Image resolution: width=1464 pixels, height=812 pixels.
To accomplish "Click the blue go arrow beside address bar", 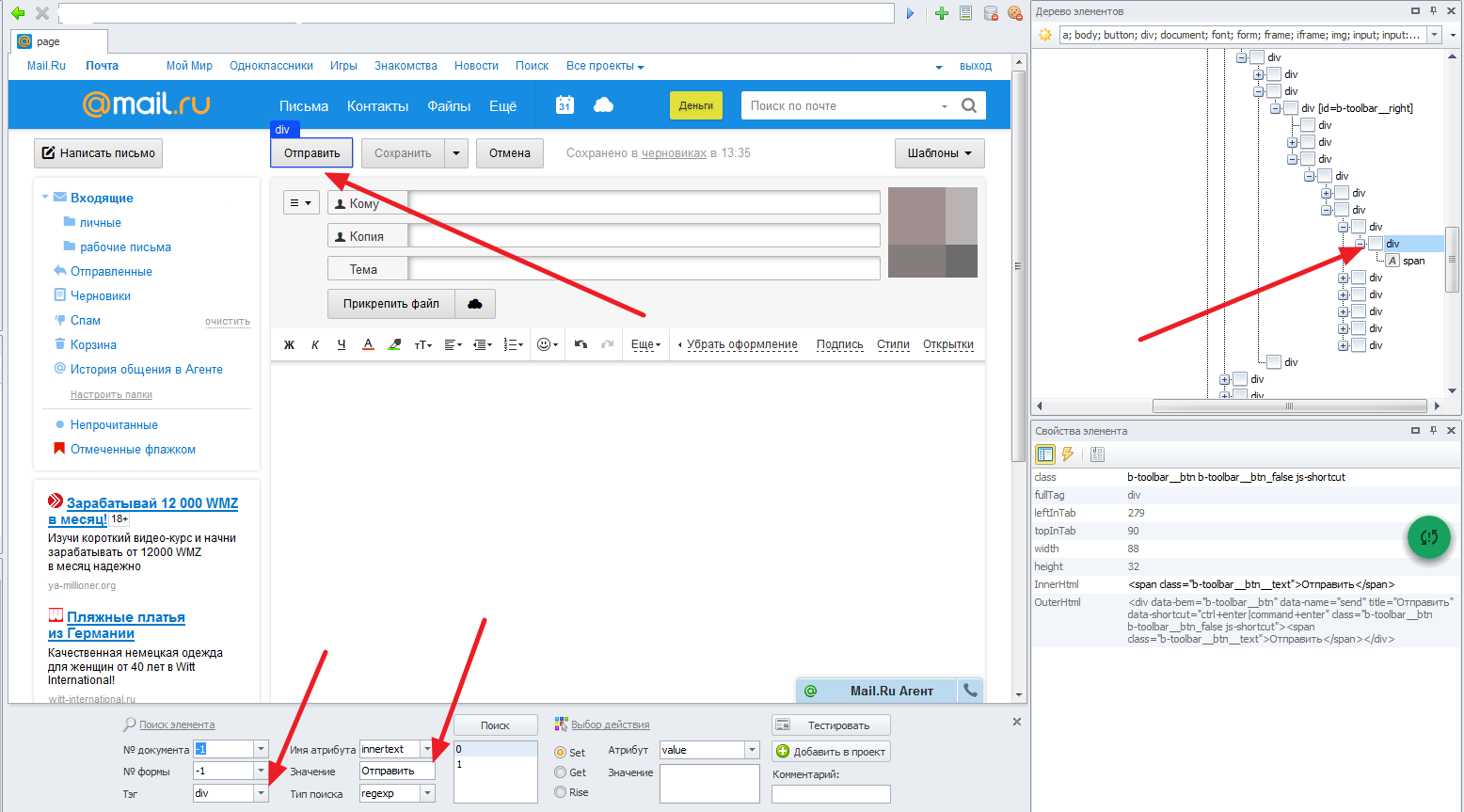I will coord(910,13).
